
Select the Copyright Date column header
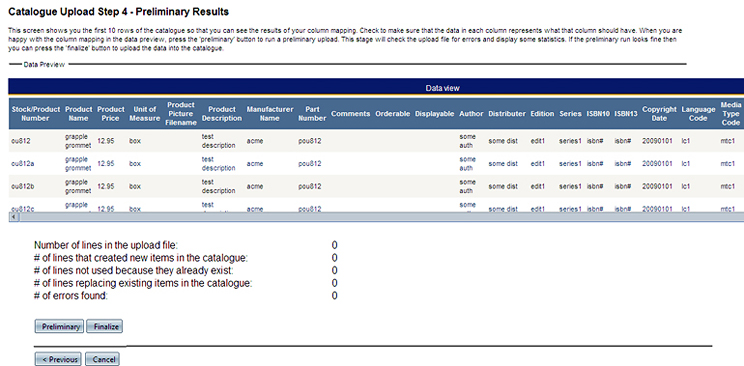point(659,114)
